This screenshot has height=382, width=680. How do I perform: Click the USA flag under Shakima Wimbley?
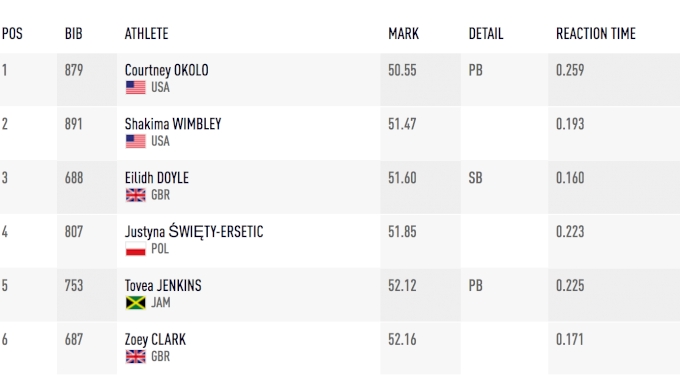[135, 141]
